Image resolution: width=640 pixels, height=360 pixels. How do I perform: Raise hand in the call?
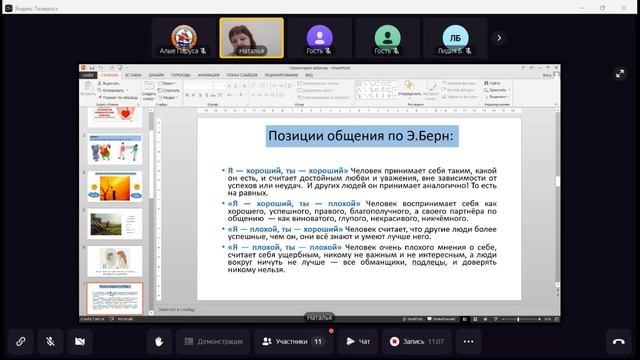pyautogui.click(x=159, y=341)
